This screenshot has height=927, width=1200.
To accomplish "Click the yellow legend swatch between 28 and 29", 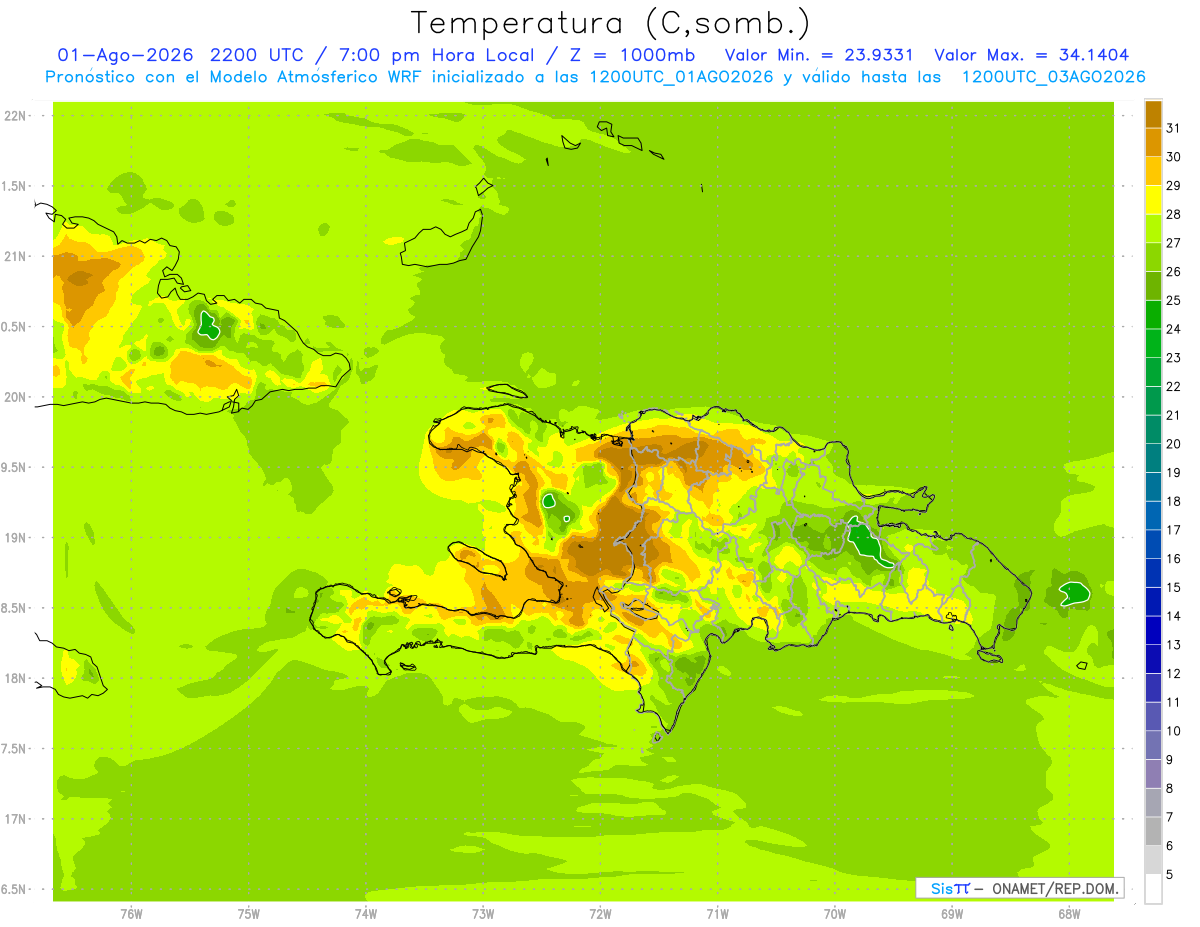I will point(1153,200).
